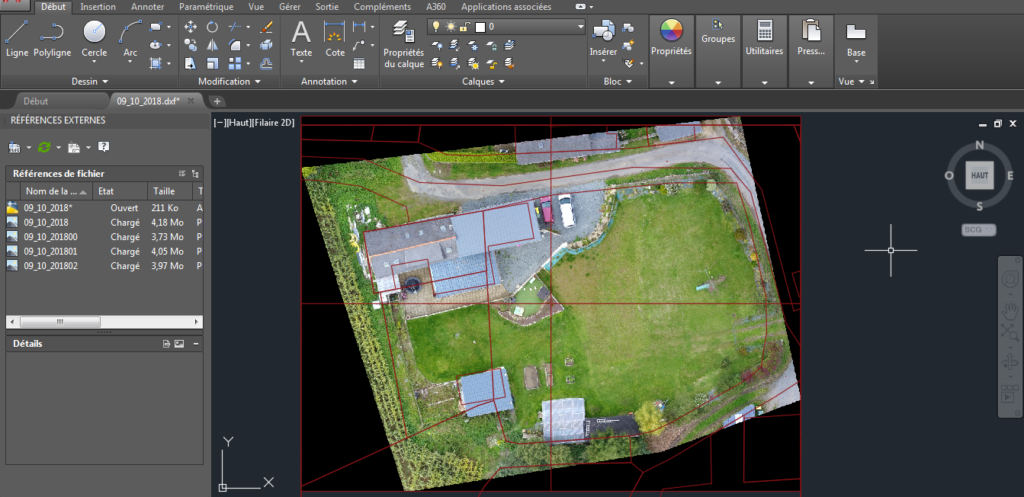Click the Scale tool icon

[x=212, y=63]
